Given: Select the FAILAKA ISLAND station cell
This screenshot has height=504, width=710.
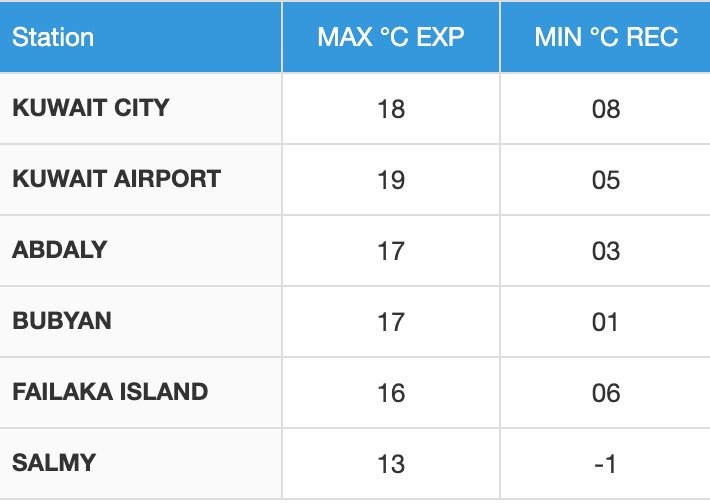Looking at the screenshot, I should 110,392.
